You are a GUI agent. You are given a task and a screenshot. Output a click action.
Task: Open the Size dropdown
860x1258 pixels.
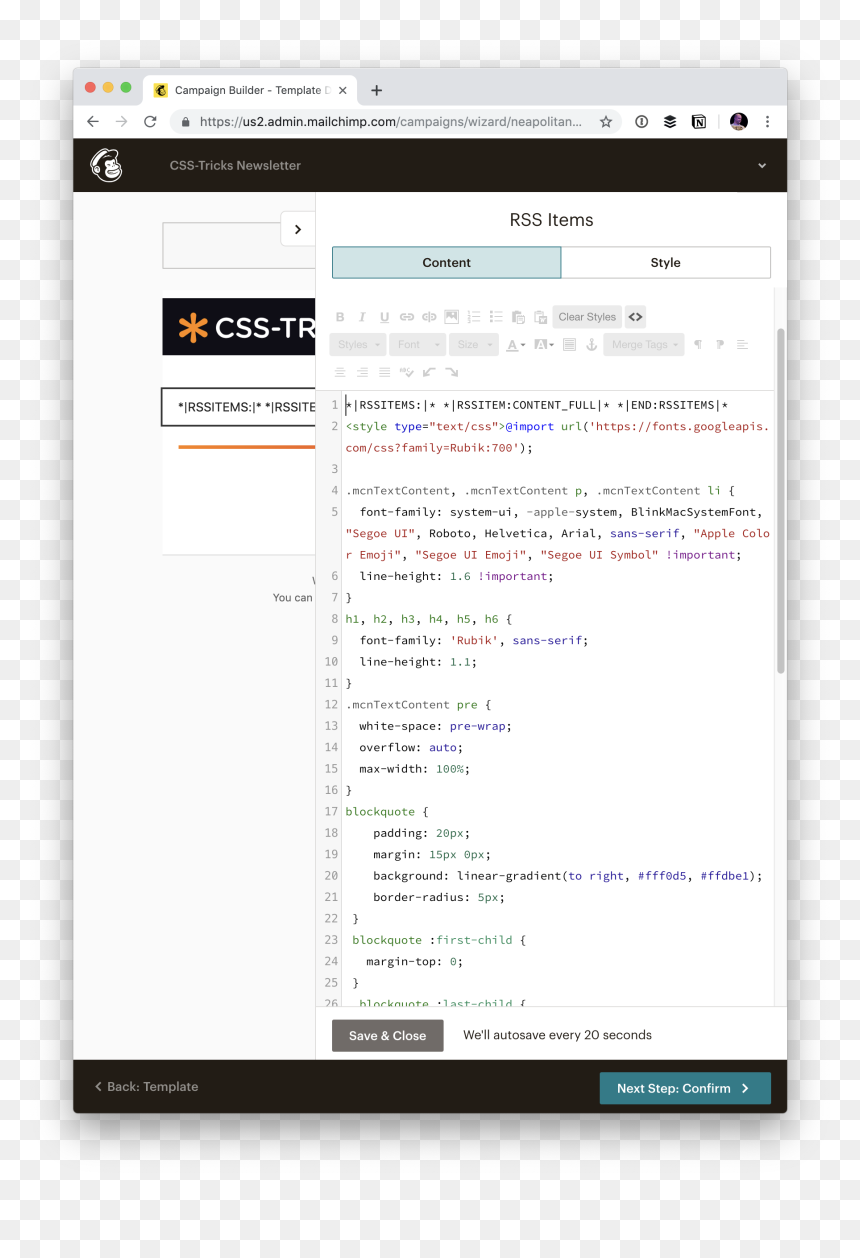(474, 345)
